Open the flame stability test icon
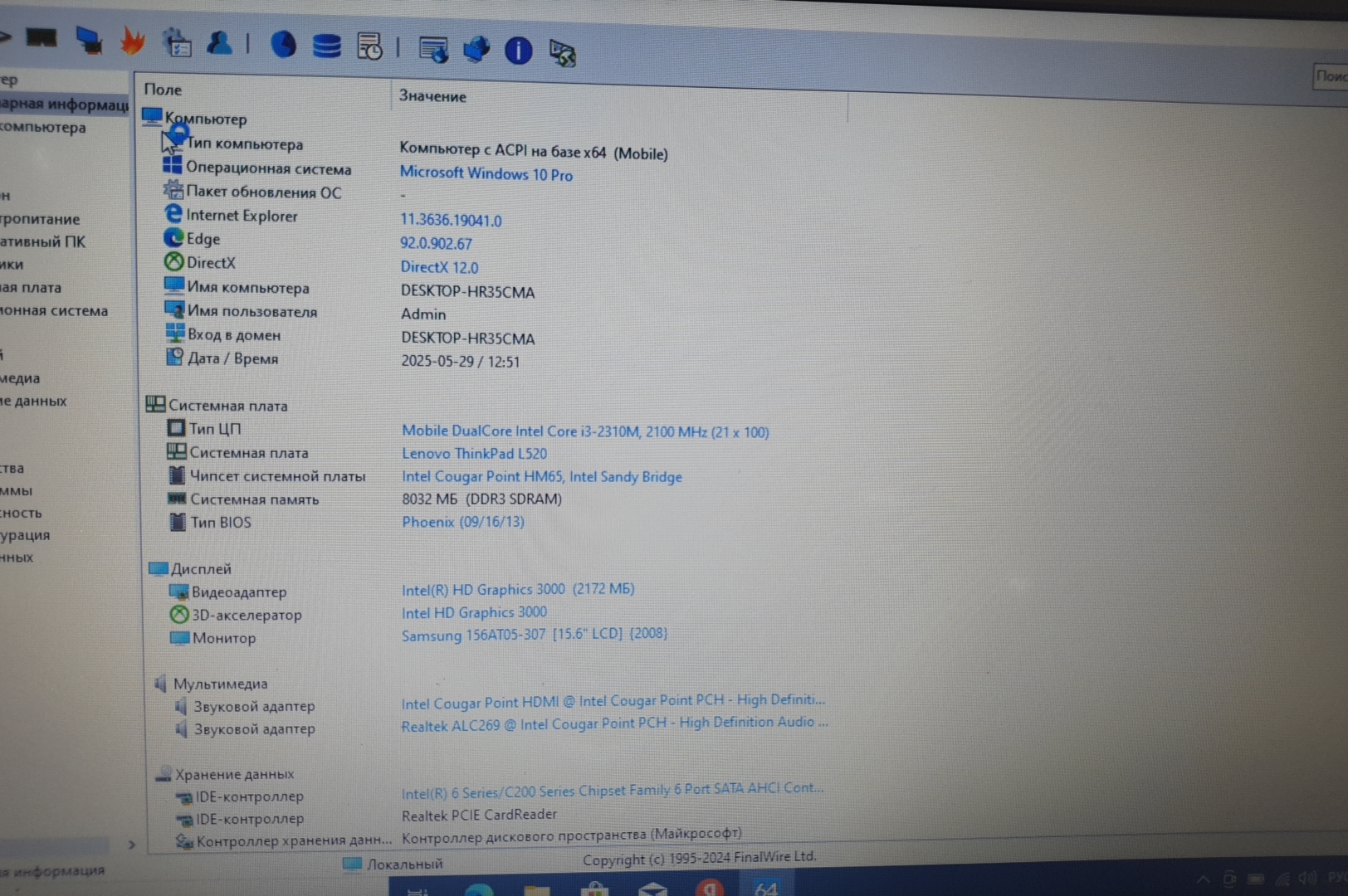Viewport: 1348px width, 896px height. [x=132, y=40]
